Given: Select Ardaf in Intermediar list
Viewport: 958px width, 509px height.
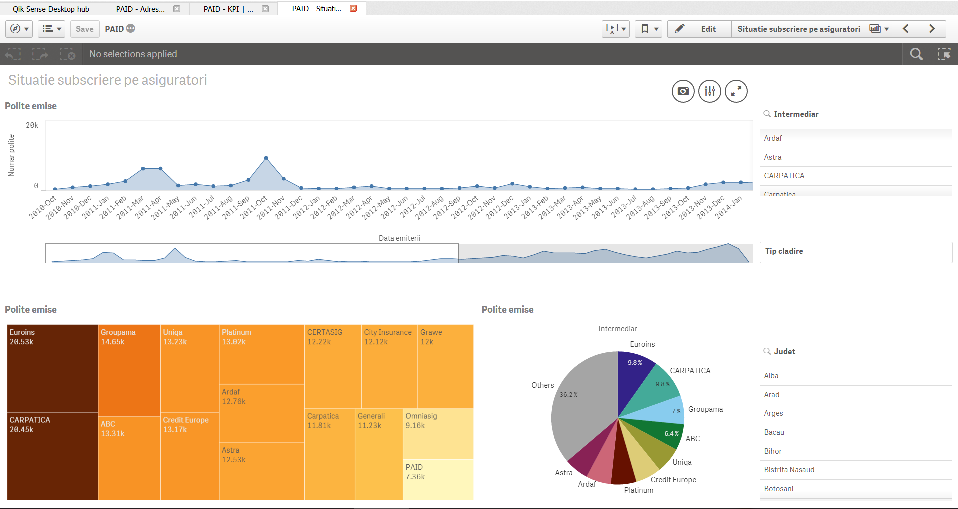Looking at the screenshot, I should point(856,138).
